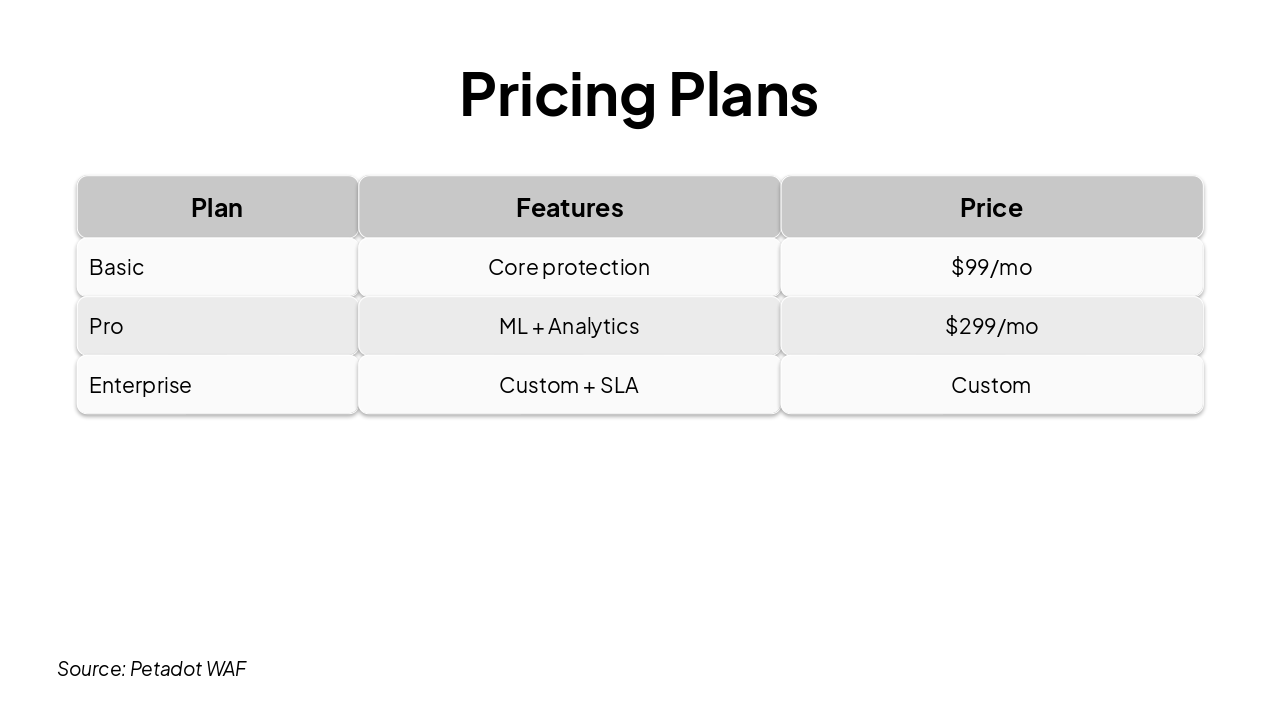Screen dimensions: 1280x720
Task: Click the word "protection" in the Basic row
Action: pyautogui.click(x=596, y=267)
